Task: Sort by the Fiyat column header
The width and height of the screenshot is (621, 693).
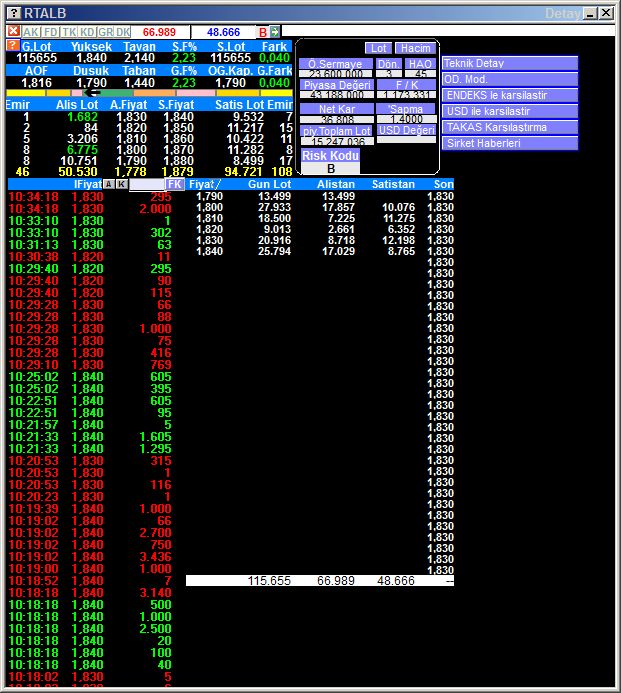Action: coord(204,184)
